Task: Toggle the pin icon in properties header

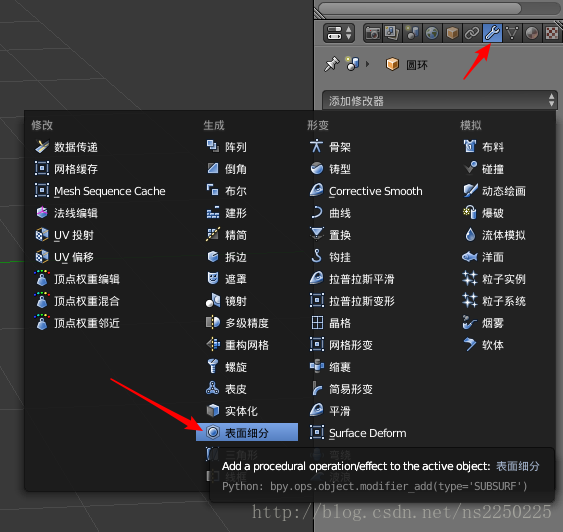Action: (331, 64)
